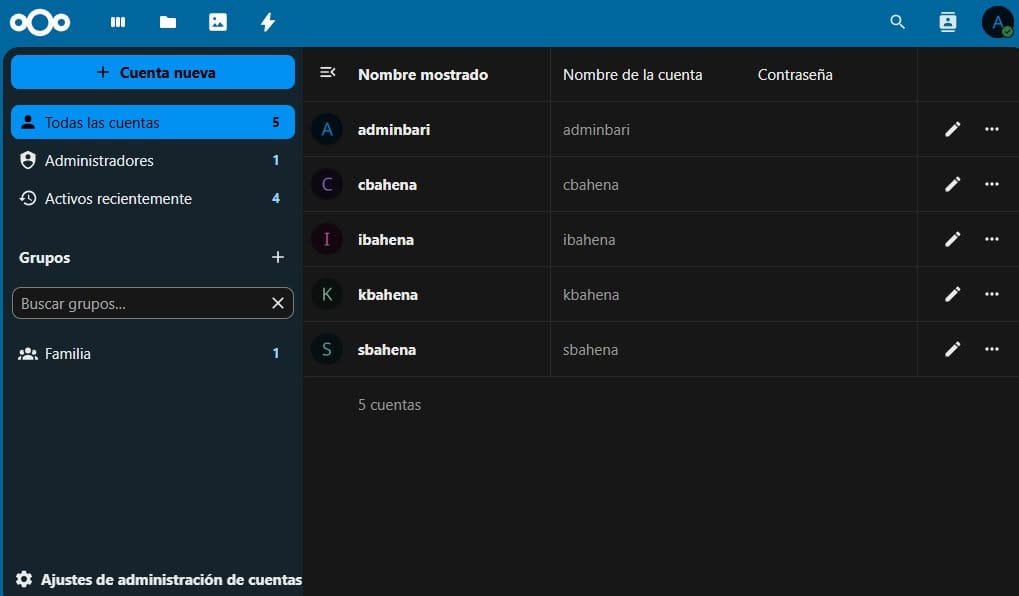Click the grey adminbari account name

point(596,129)
